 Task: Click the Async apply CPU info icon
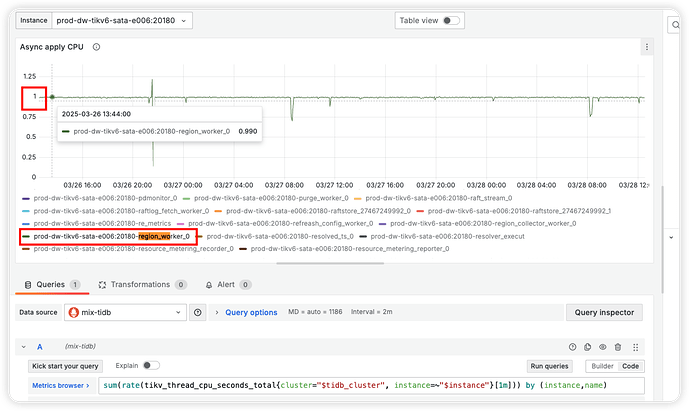click(96, 47)
